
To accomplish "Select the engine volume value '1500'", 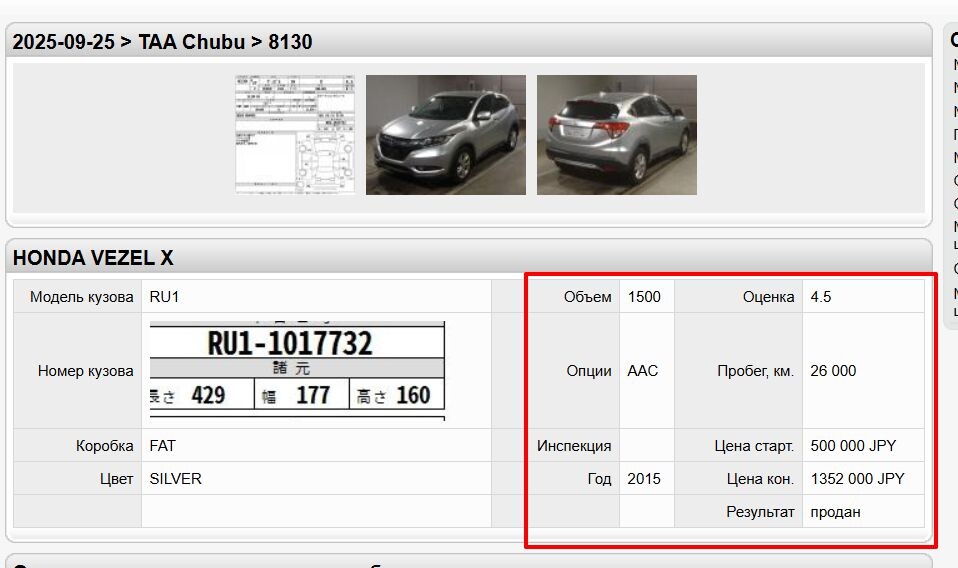I will [644, 297].
